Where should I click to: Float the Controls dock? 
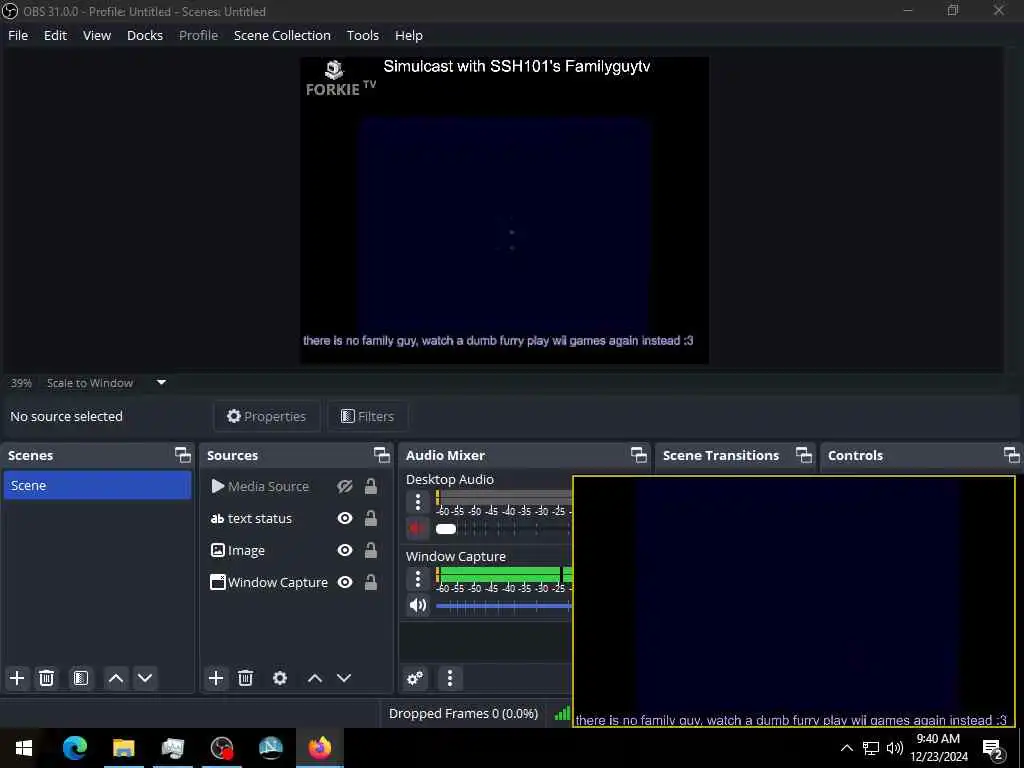1011,455
